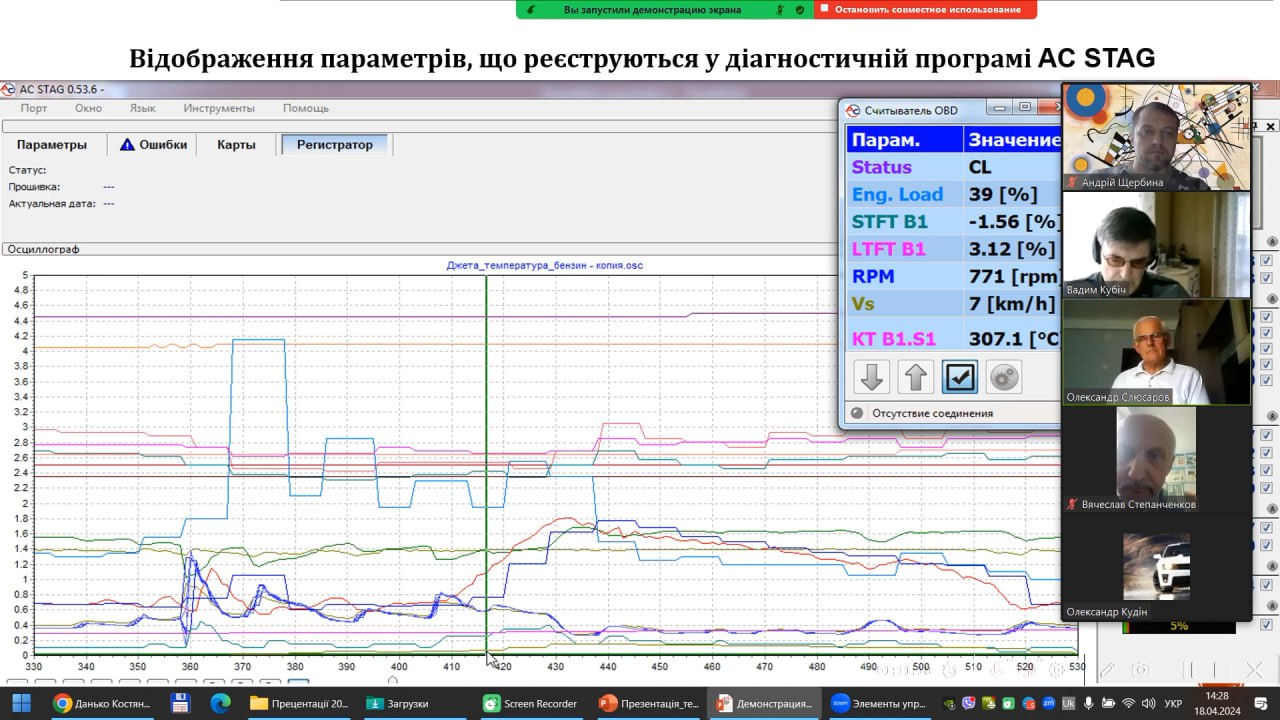
Task: Click the down arrow in OBD reader
Action: tap(871, 377)
